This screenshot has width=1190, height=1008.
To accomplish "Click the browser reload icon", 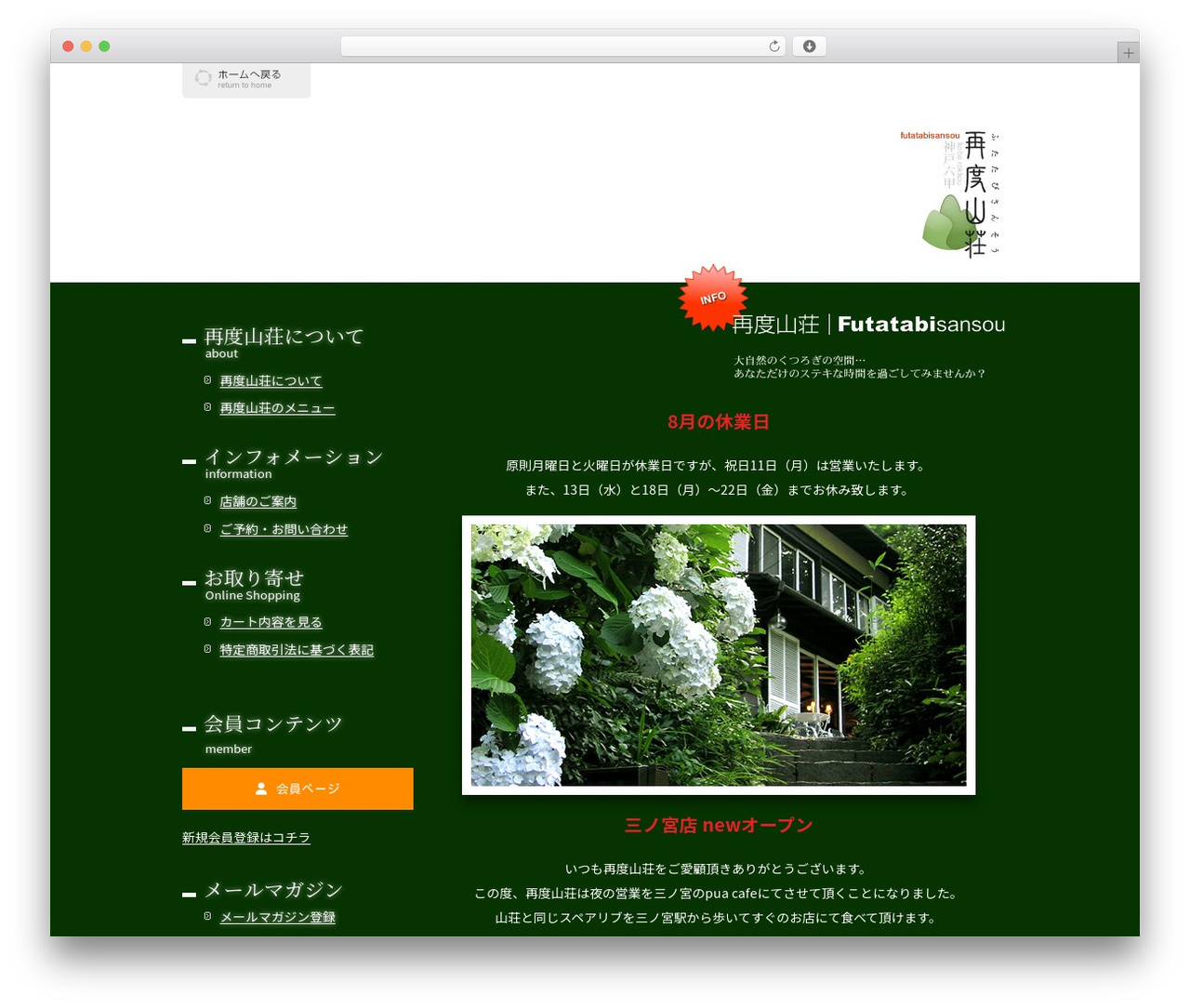I will coord(773,46).
